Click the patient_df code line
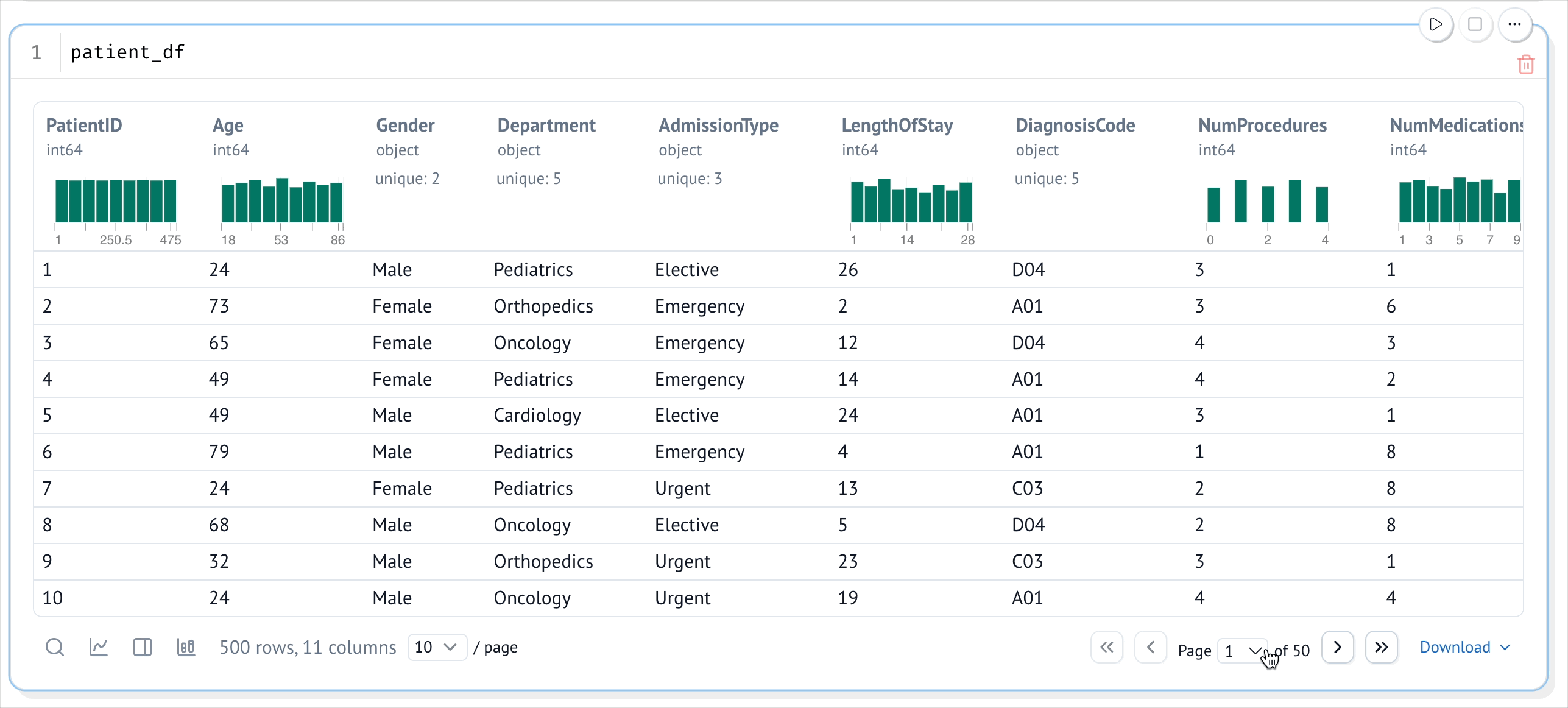This screenshot has height=708, width=1568. click(x=127, y=52)
